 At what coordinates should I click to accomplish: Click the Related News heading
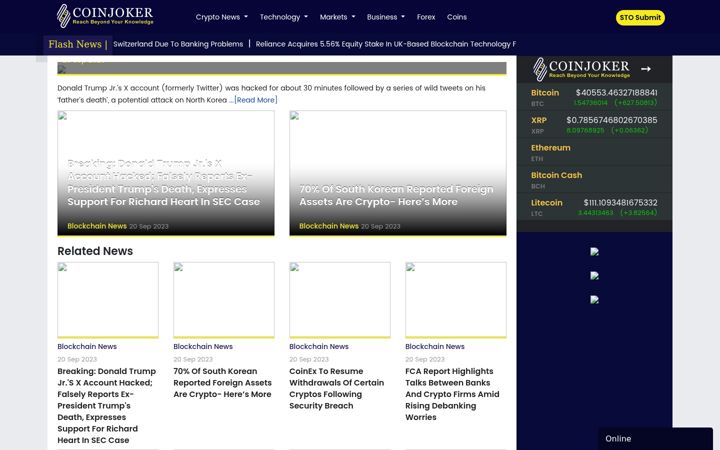(95, 251)
